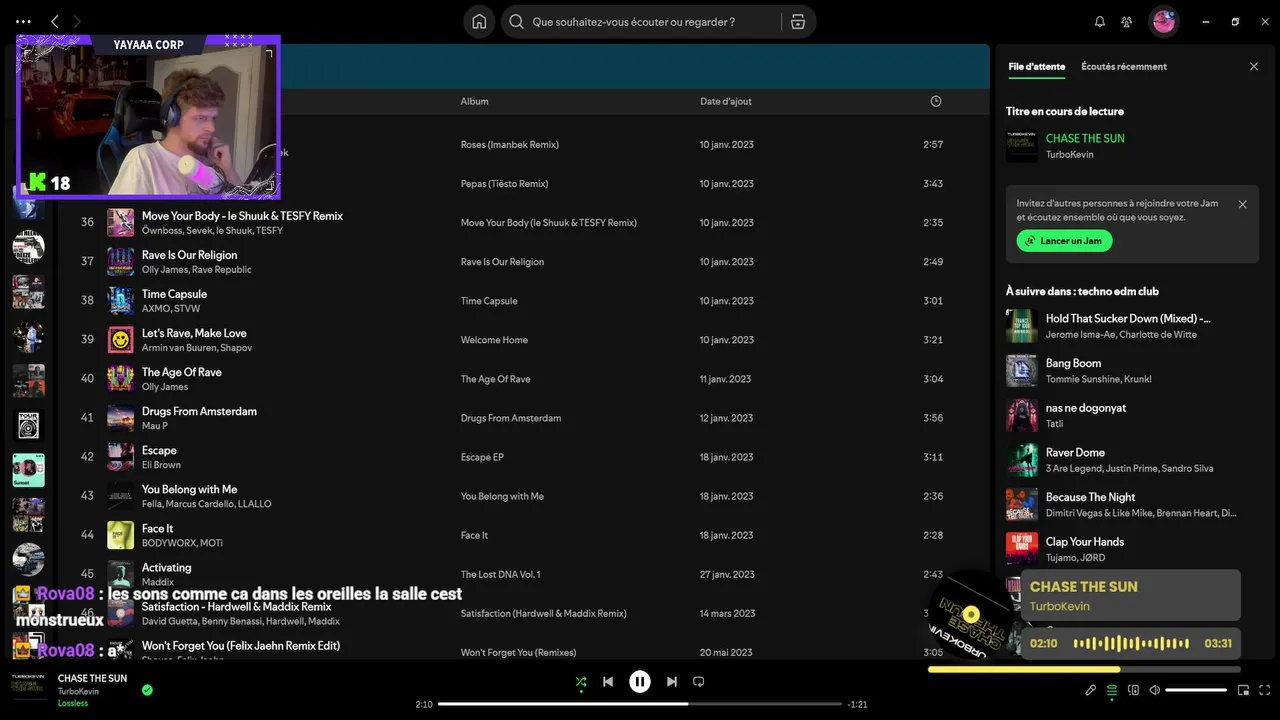Viewport: 1280px width, 720px height.
Task: Open Olly James, Rave Republic artists
Action: tap(197, 270)
